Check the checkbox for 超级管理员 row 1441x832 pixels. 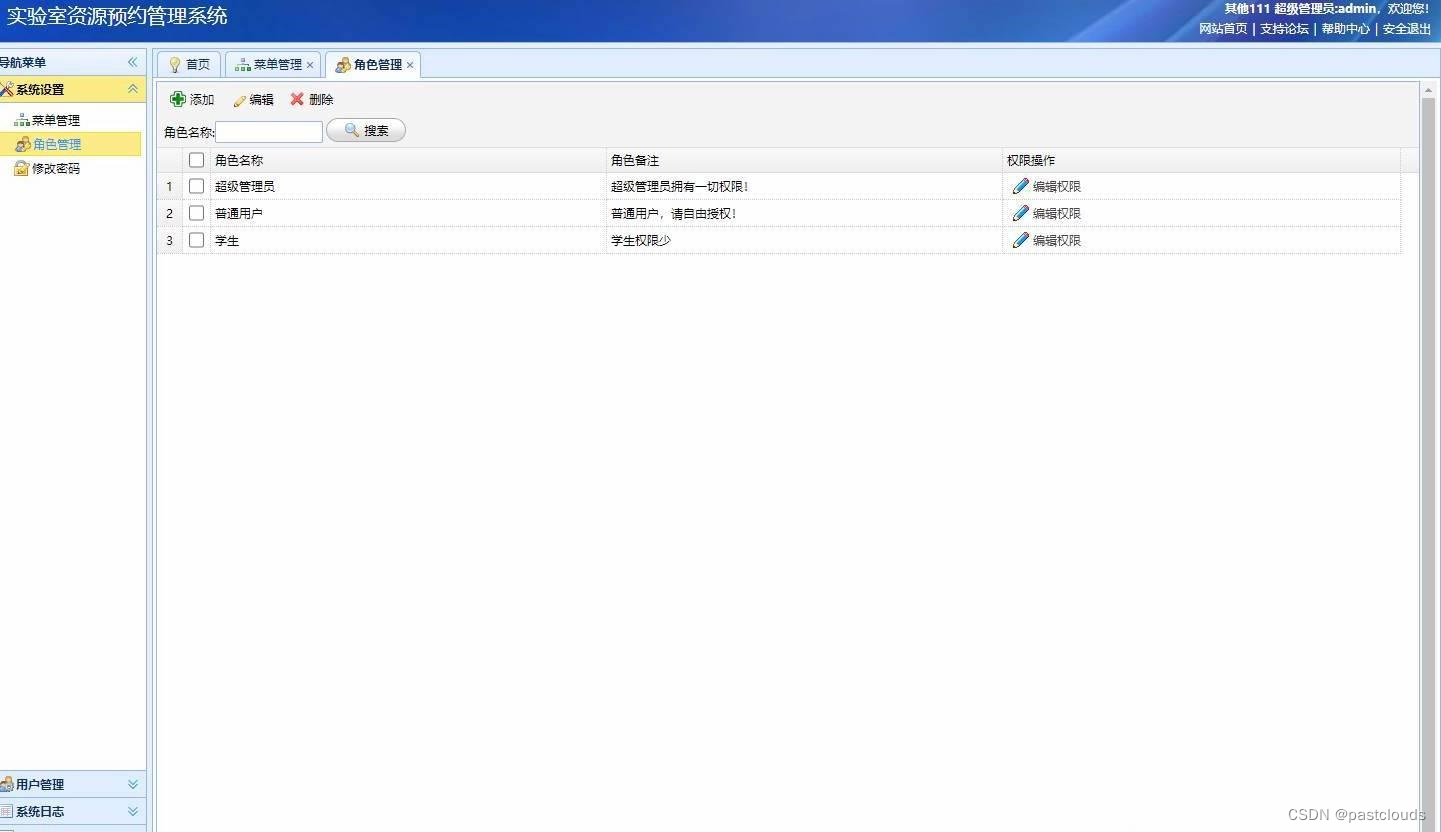[x=196, y=186]
